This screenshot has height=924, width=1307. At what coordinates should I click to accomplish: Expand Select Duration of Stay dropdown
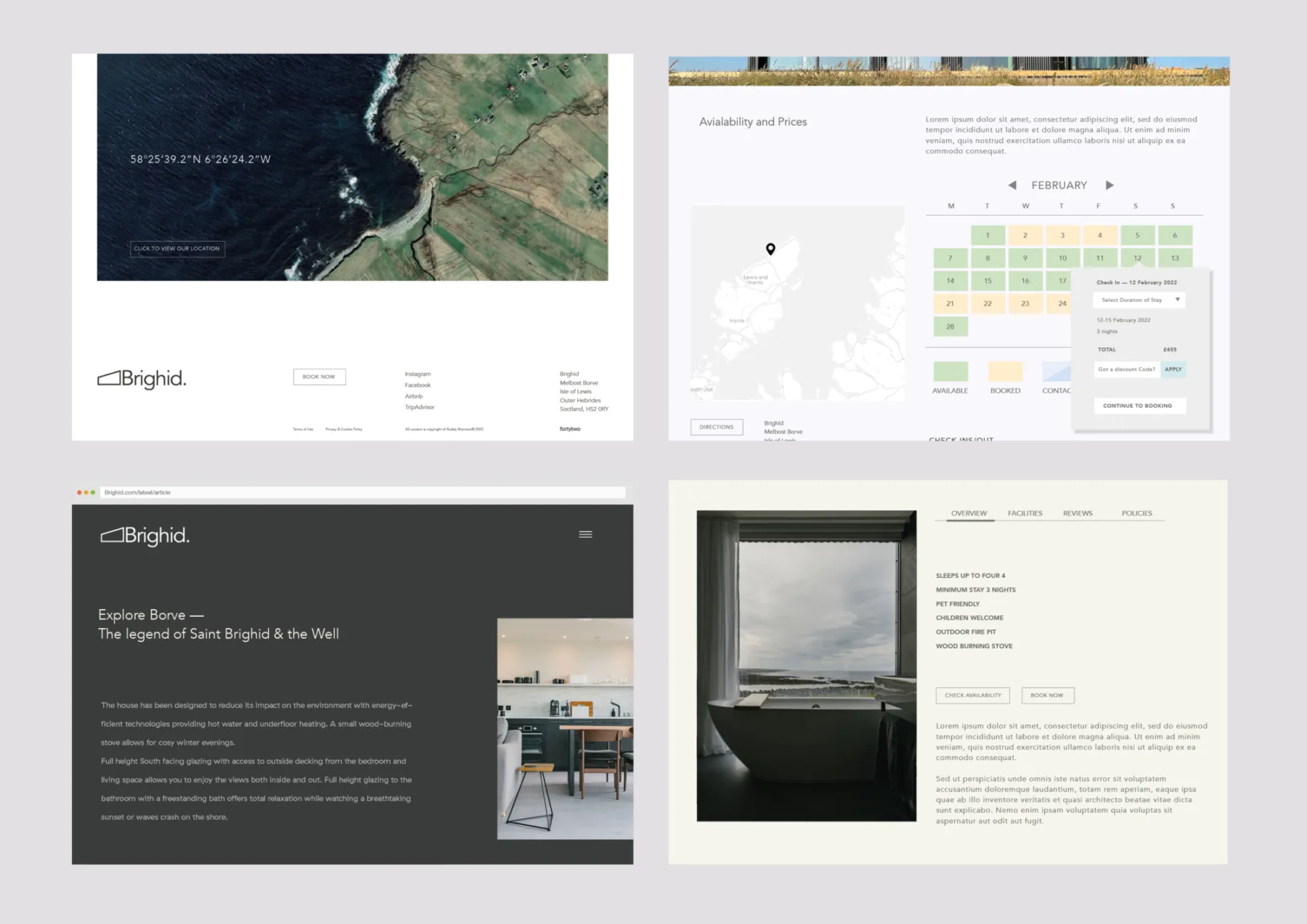tap(1139, 300)
